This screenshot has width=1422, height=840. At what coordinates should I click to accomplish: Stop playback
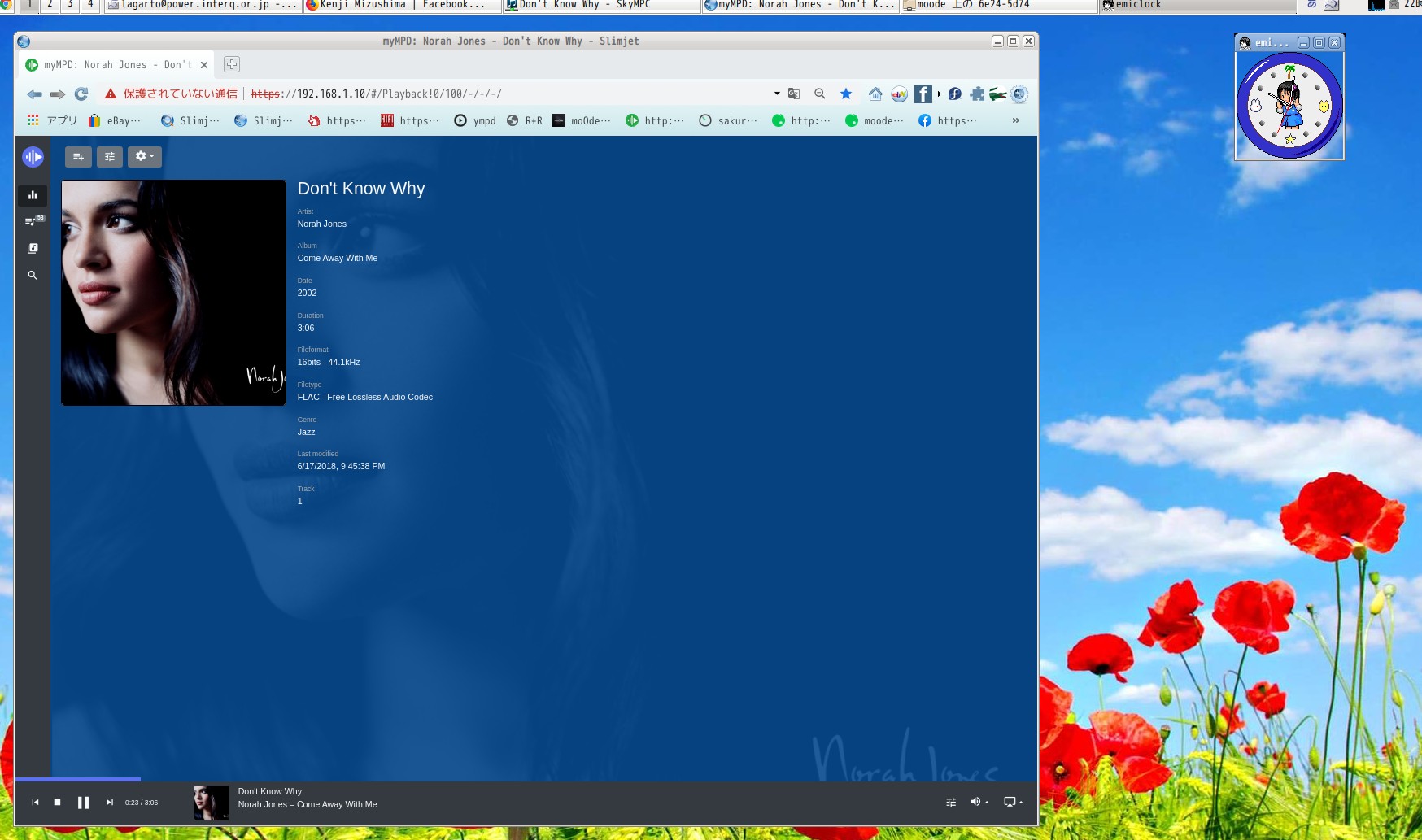click(58, 803)
